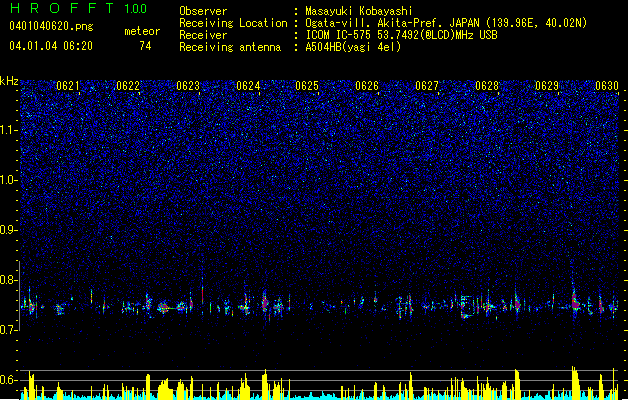This screenshot has height=400, width=629.
Task: Click the Receiving Location label
Action: click(233, 23)
